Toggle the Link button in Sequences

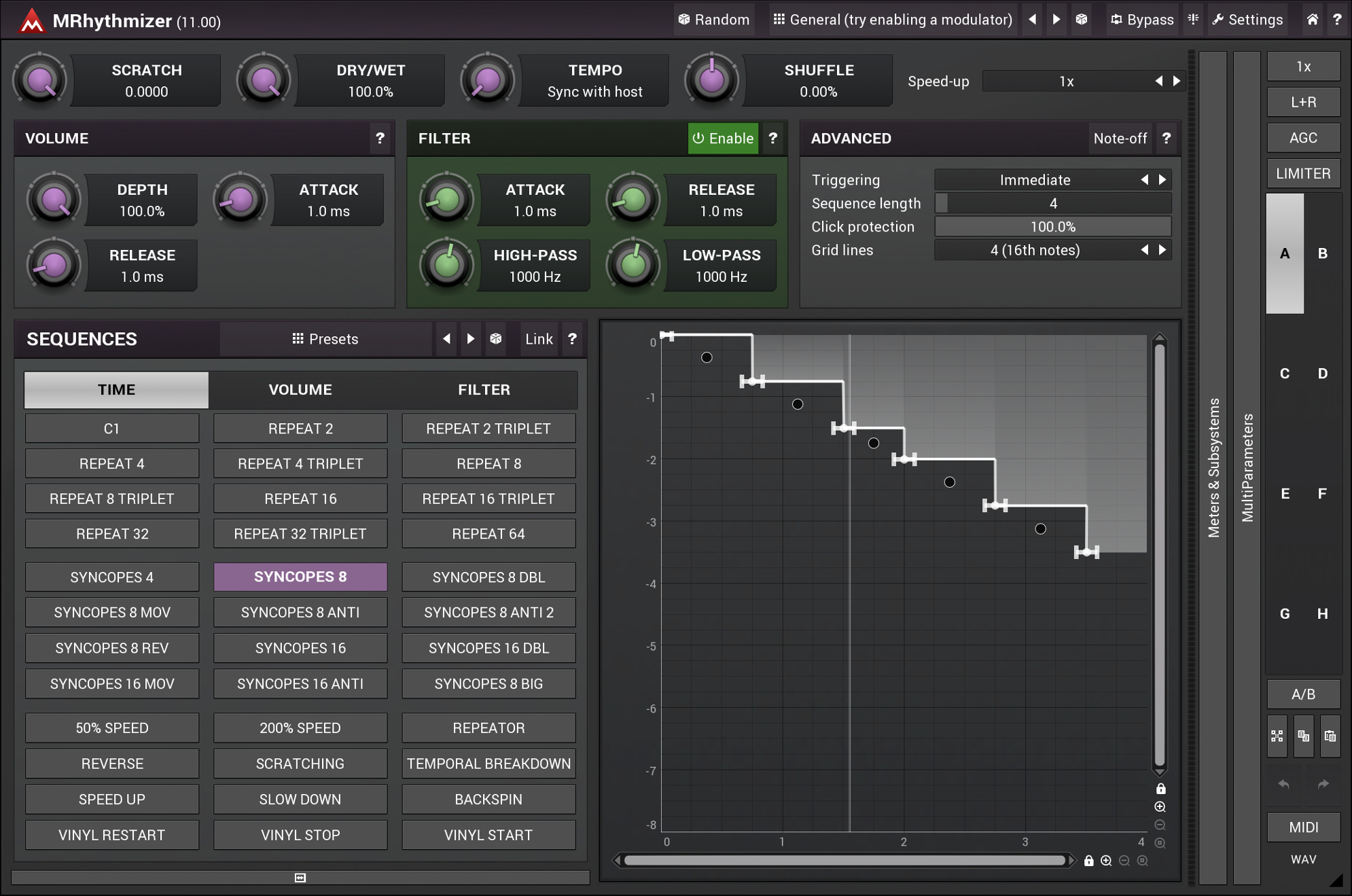coord(539,338)
